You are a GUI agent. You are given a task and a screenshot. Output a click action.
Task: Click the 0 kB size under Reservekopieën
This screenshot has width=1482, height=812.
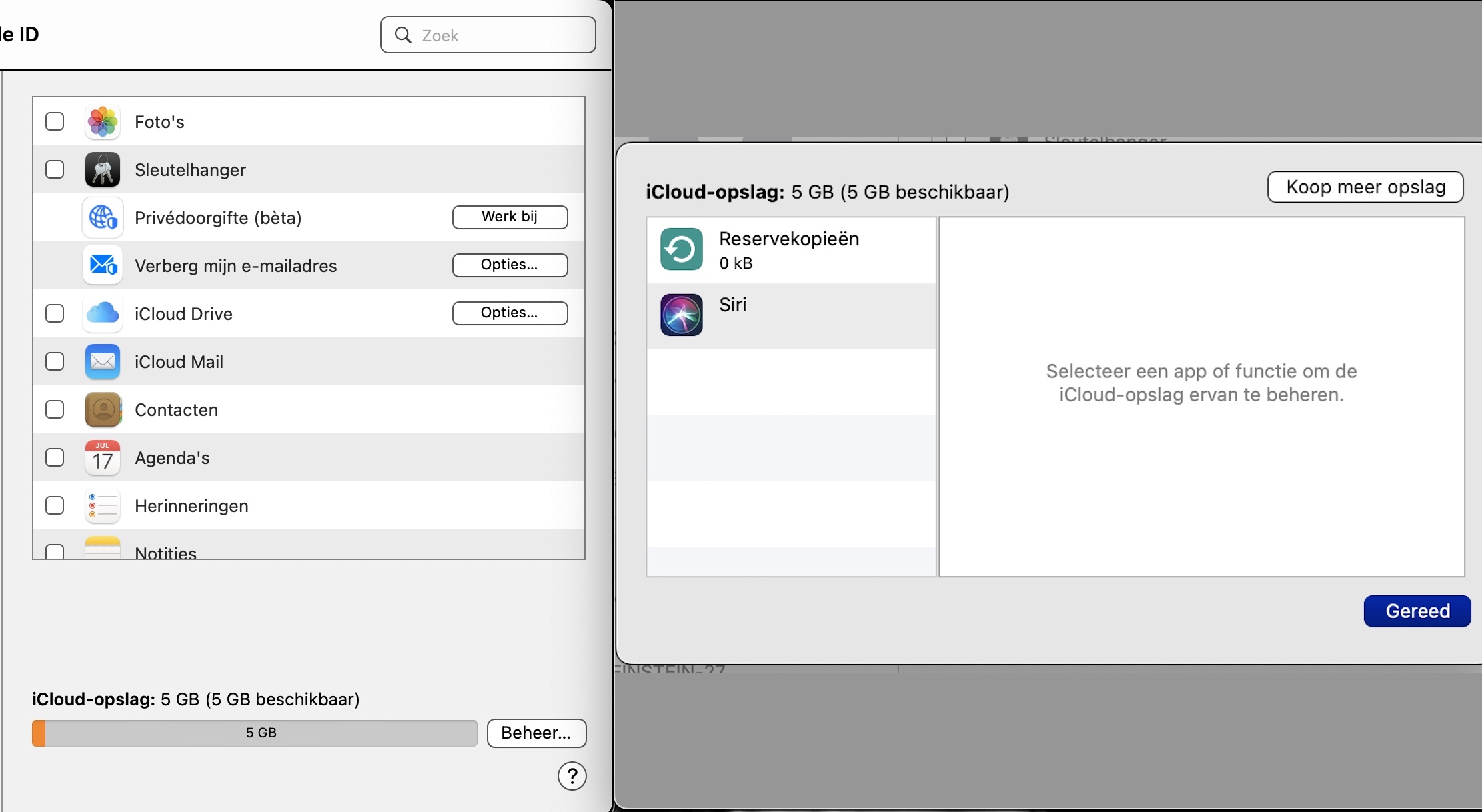(x=736, y=263)
